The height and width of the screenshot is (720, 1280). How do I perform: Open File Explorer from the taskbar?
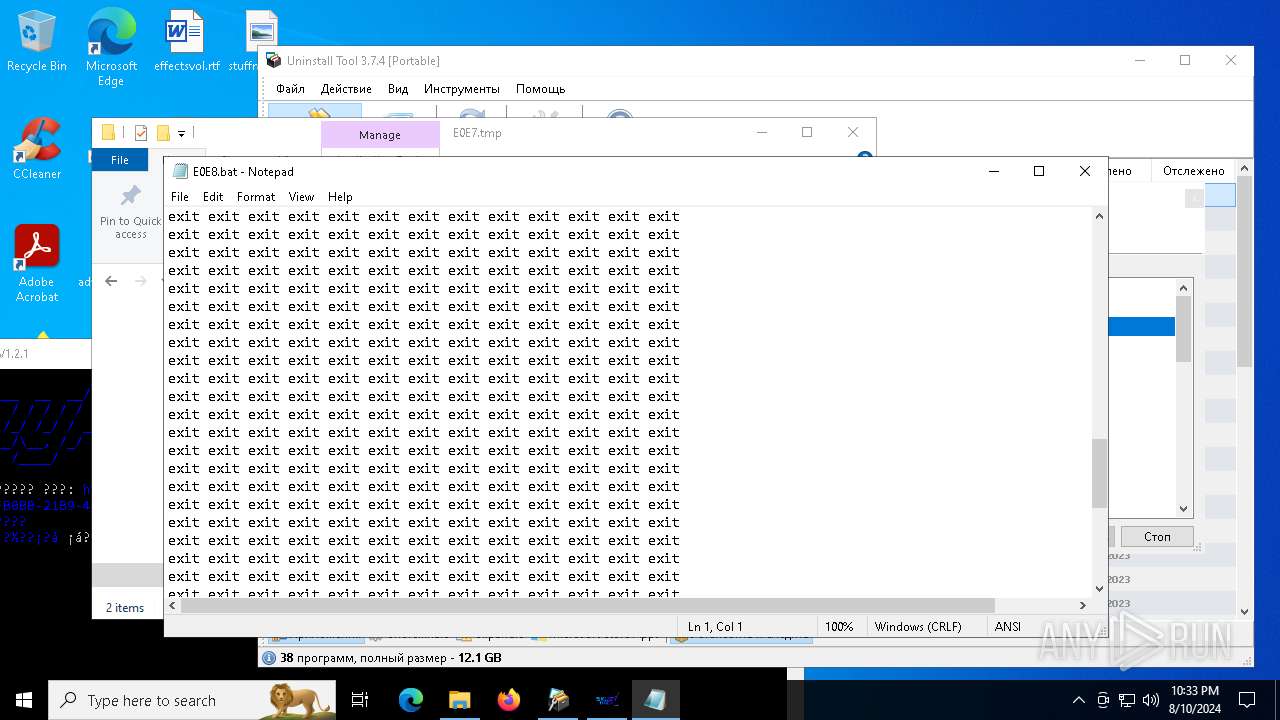[x=459, y=700]
